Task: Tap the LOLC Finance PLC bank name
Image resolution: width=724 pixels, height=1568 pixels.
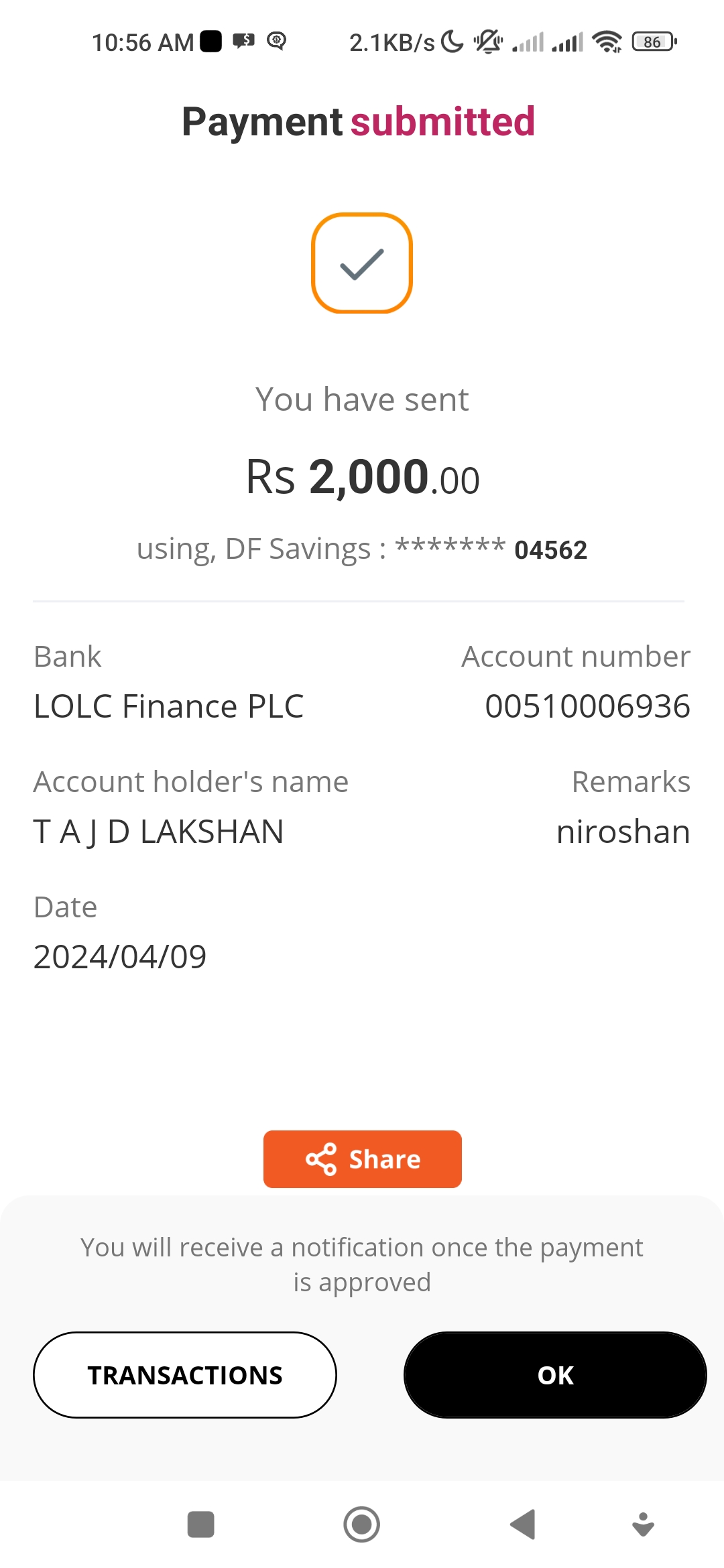Action: [x=169, y=706]
